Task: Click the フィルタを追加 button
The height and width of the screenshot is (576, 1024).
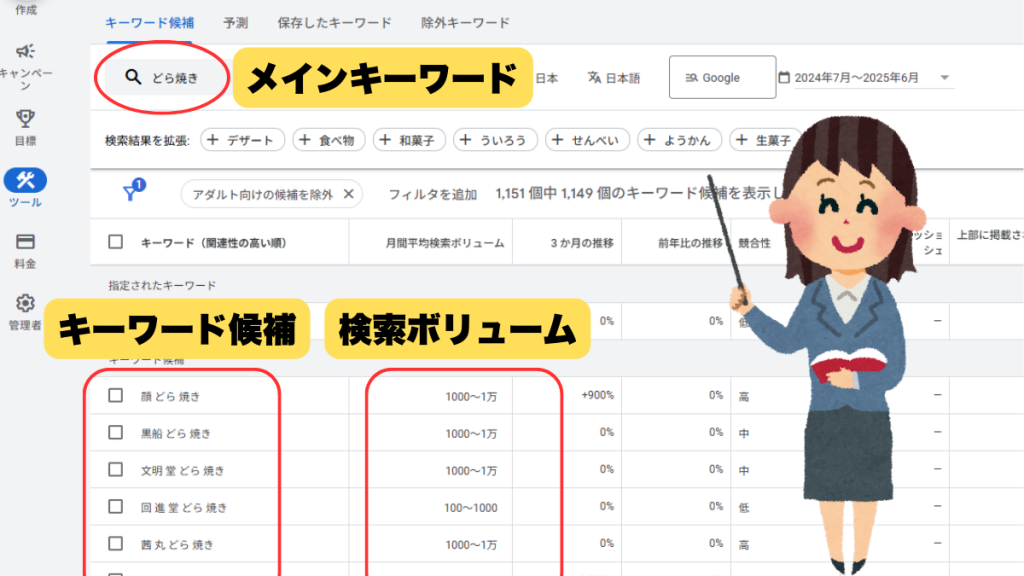Action: [432, 194]
